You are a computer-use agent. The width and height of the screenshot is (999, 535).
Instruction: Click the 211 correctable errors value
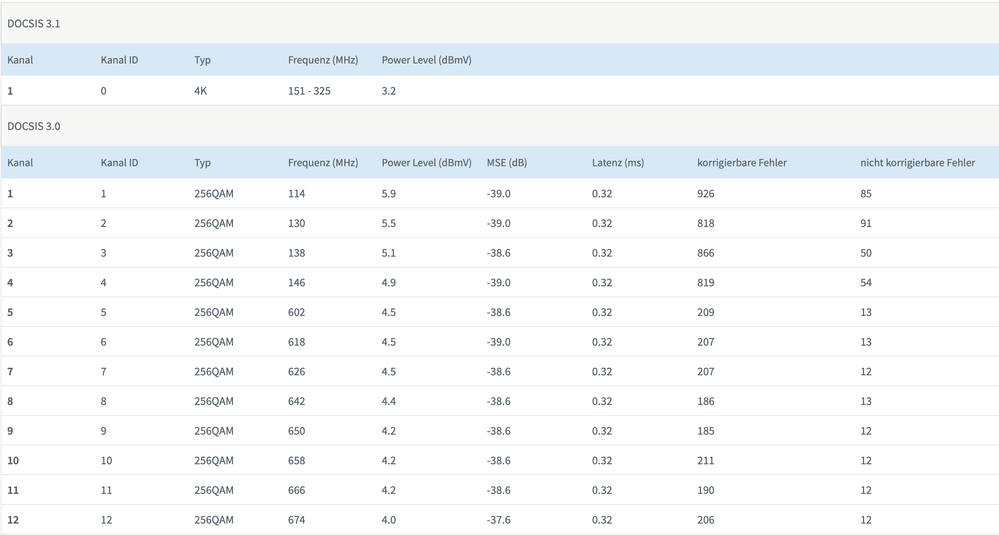point(705,461)
